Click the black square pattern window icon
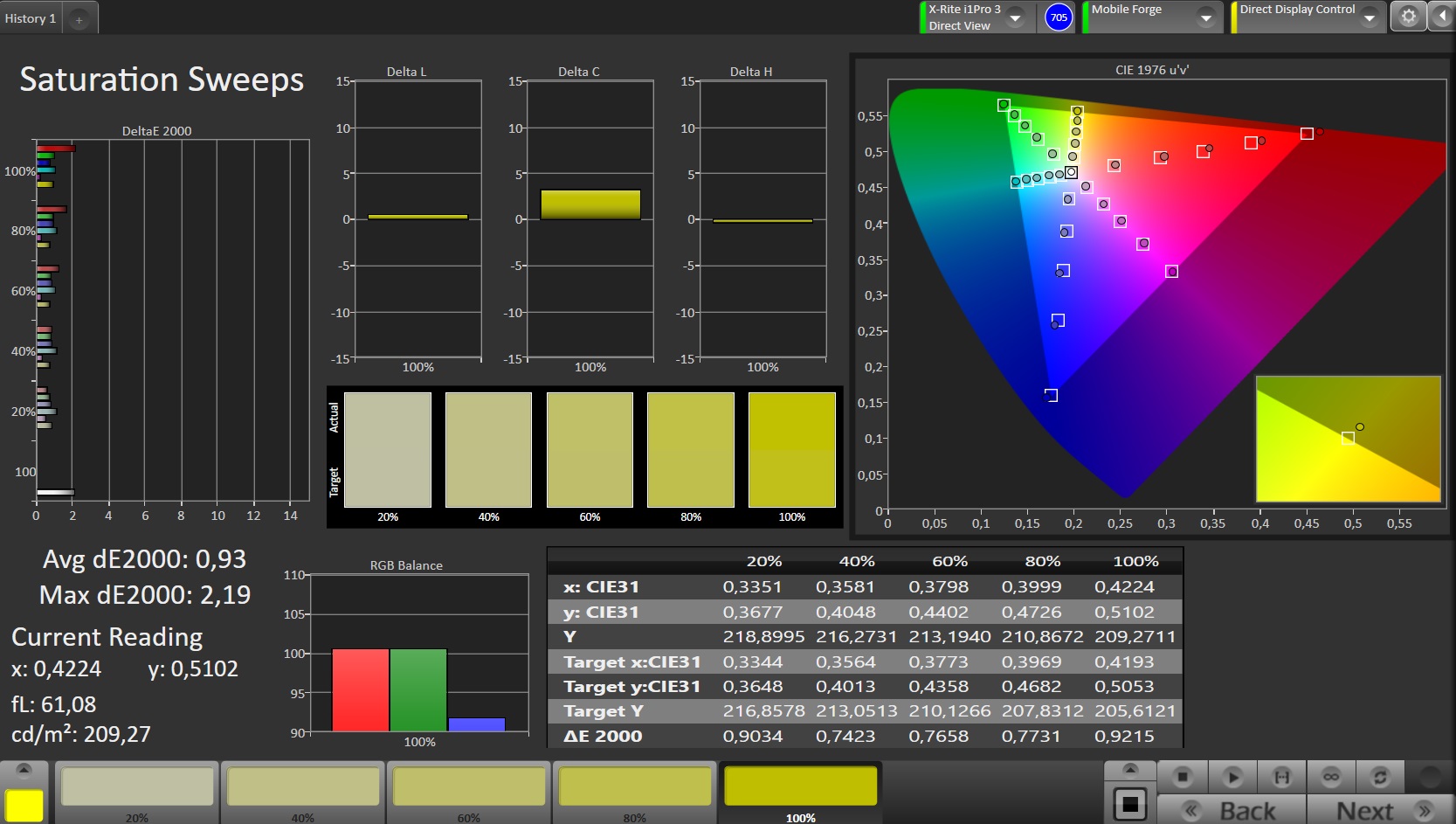Image resolution: width=1456 pixels, height=824 pixels. [1129, 804]
